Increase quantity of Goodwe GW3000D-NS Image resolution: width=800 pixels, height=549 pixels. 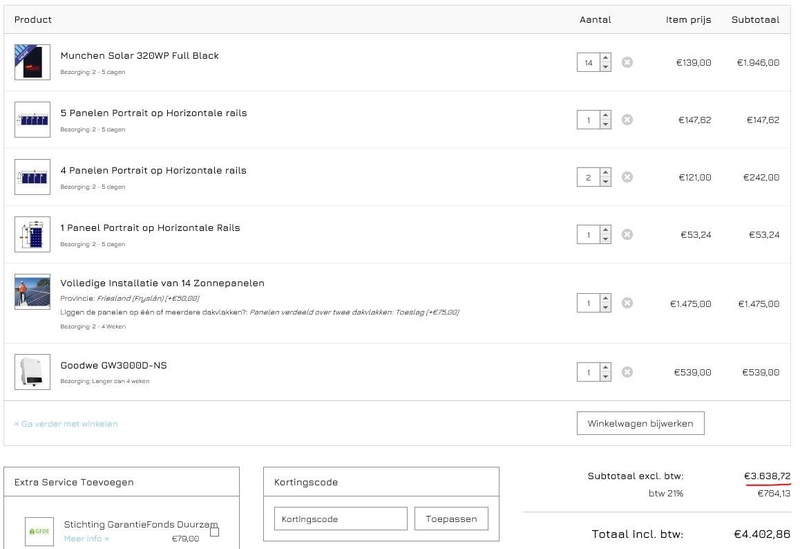coord(605,367)
